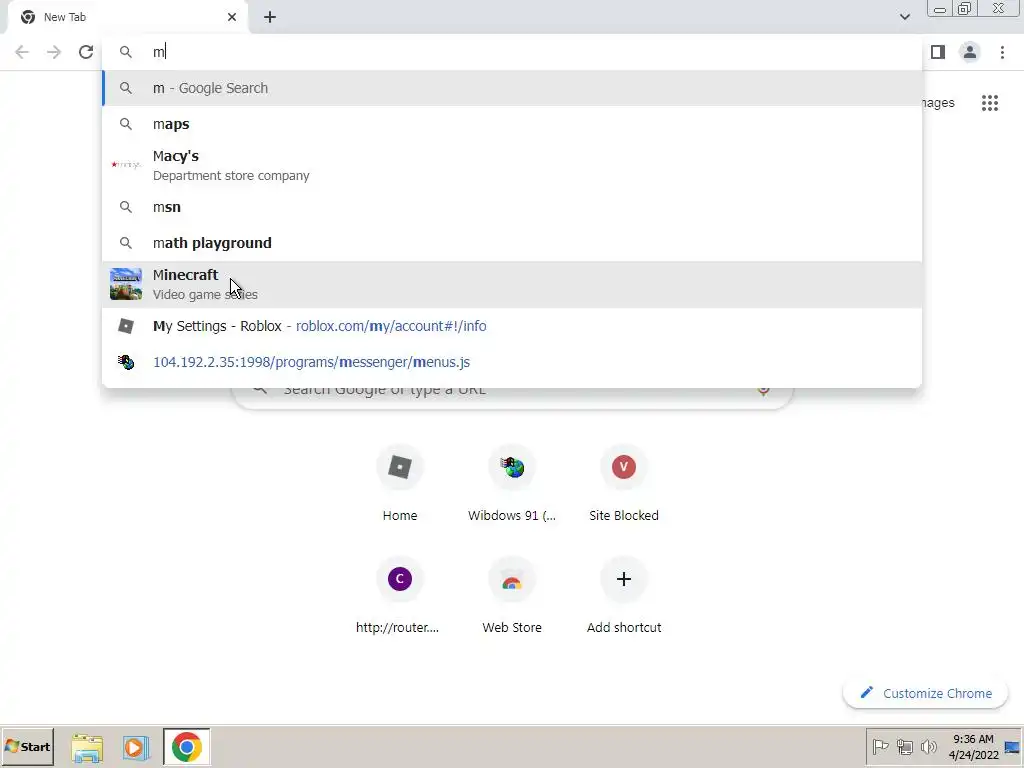Open My Settings - Roblox suggestion

pos(512,326)
